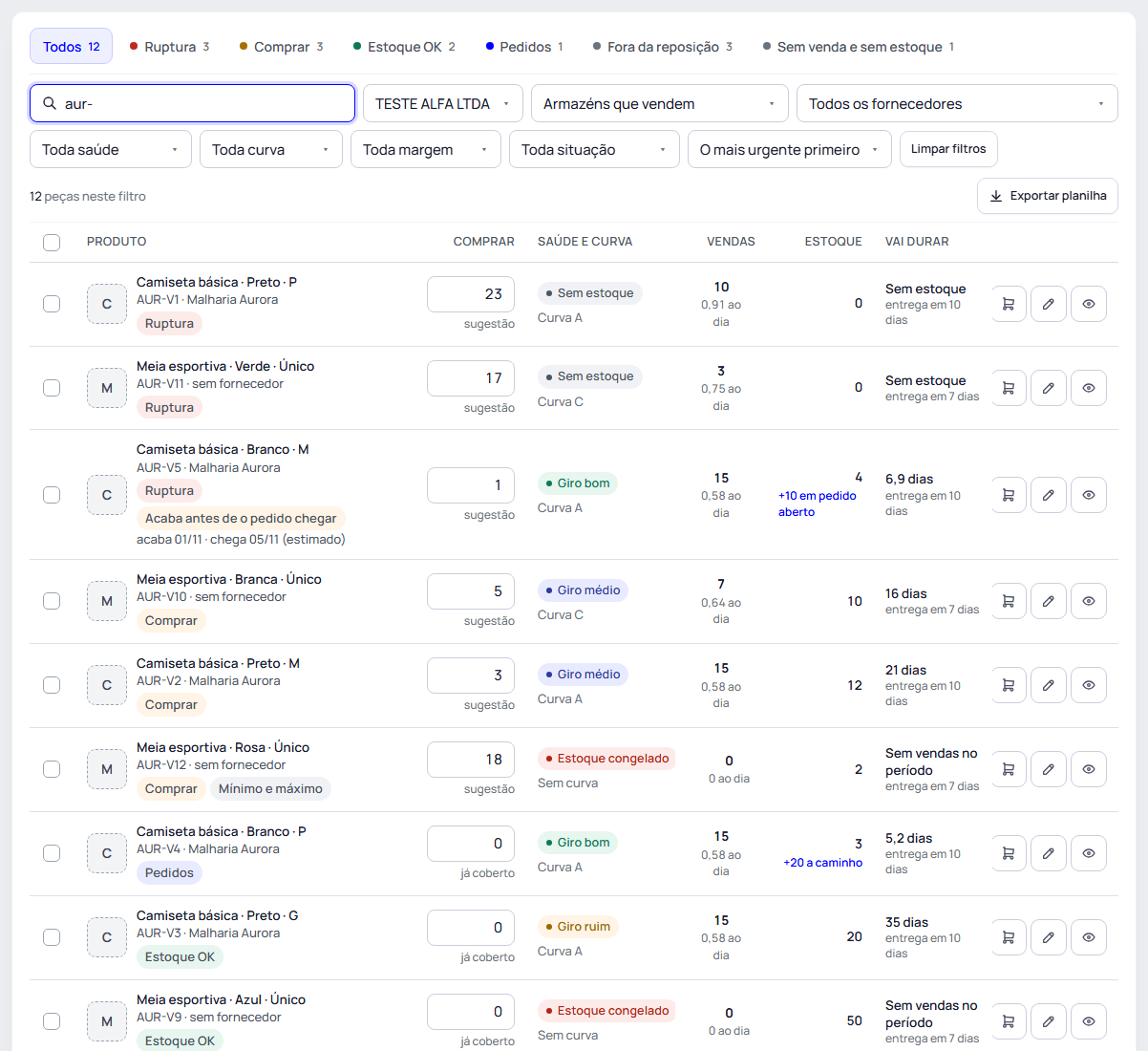
Task: Click pencil edit icon for Meia esportiva Verde
Action: point(1049,388)
